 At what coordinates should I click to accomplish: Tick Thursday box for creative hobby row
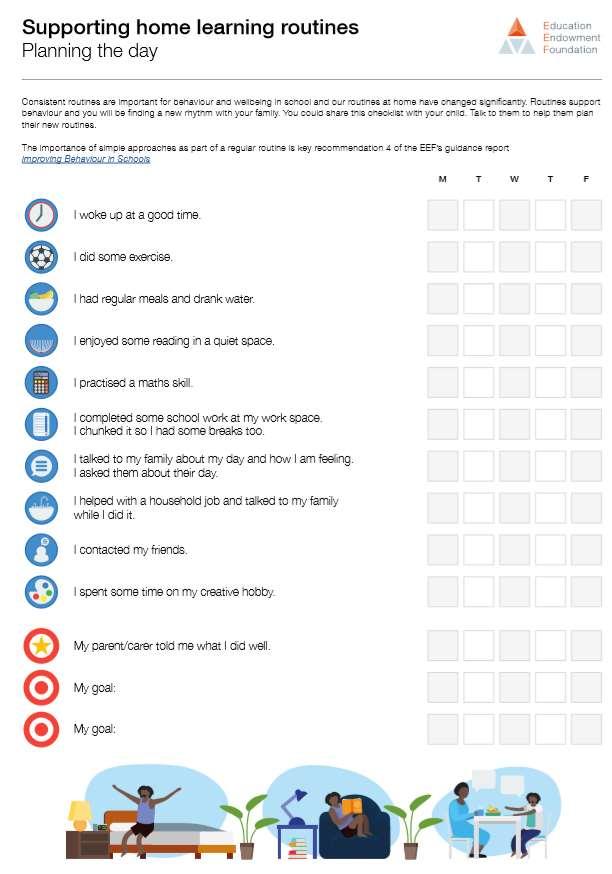click(550, 591)
